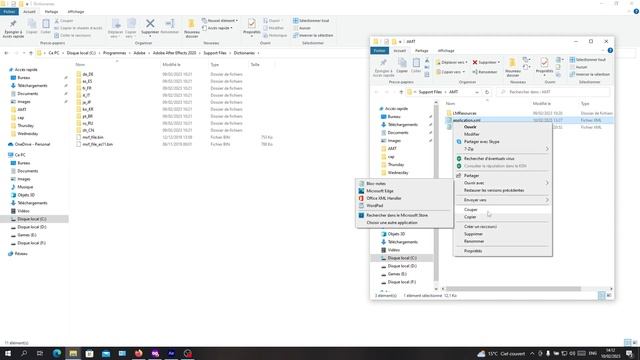Open Déplacer vers dropdown in AMT ribbon

pos(452,62)
